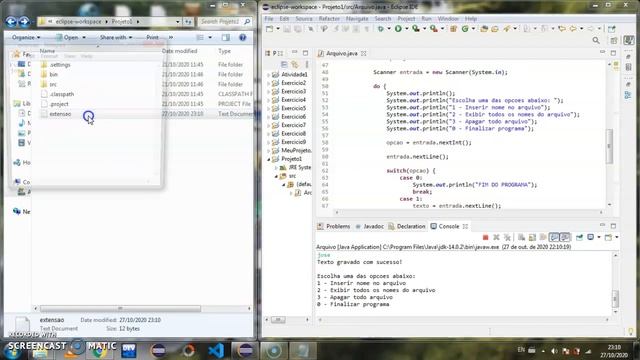Click the New file icon in Eclipse toolbar

click(269, 29)
